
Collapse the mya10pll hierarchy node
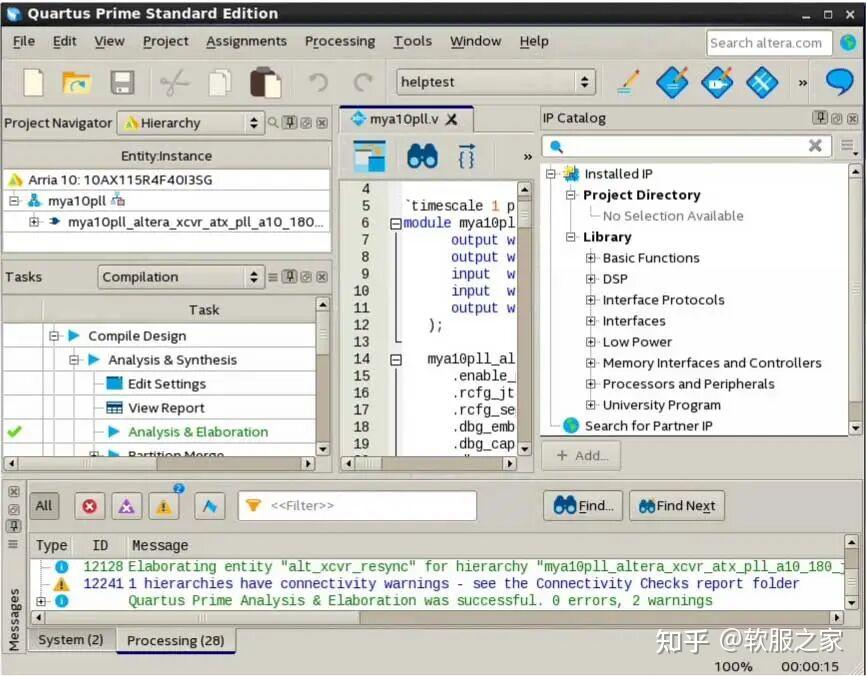click(x=14, y=200)
